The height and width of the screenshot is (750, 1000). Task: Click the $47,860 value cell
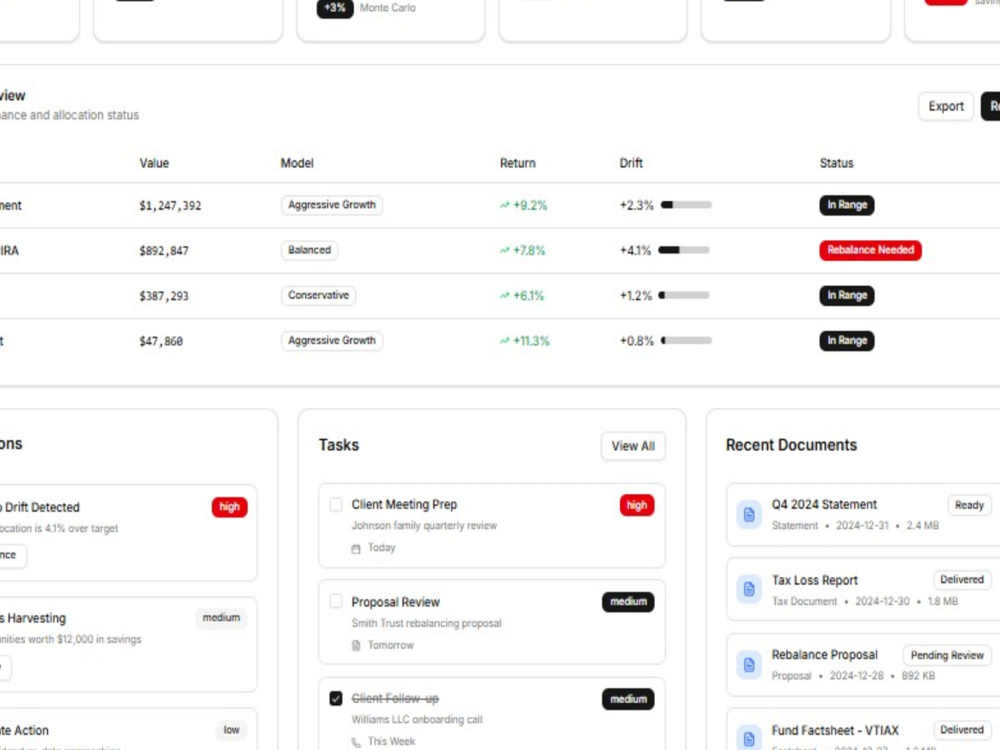pyautogui.click(x=161, y=341)
